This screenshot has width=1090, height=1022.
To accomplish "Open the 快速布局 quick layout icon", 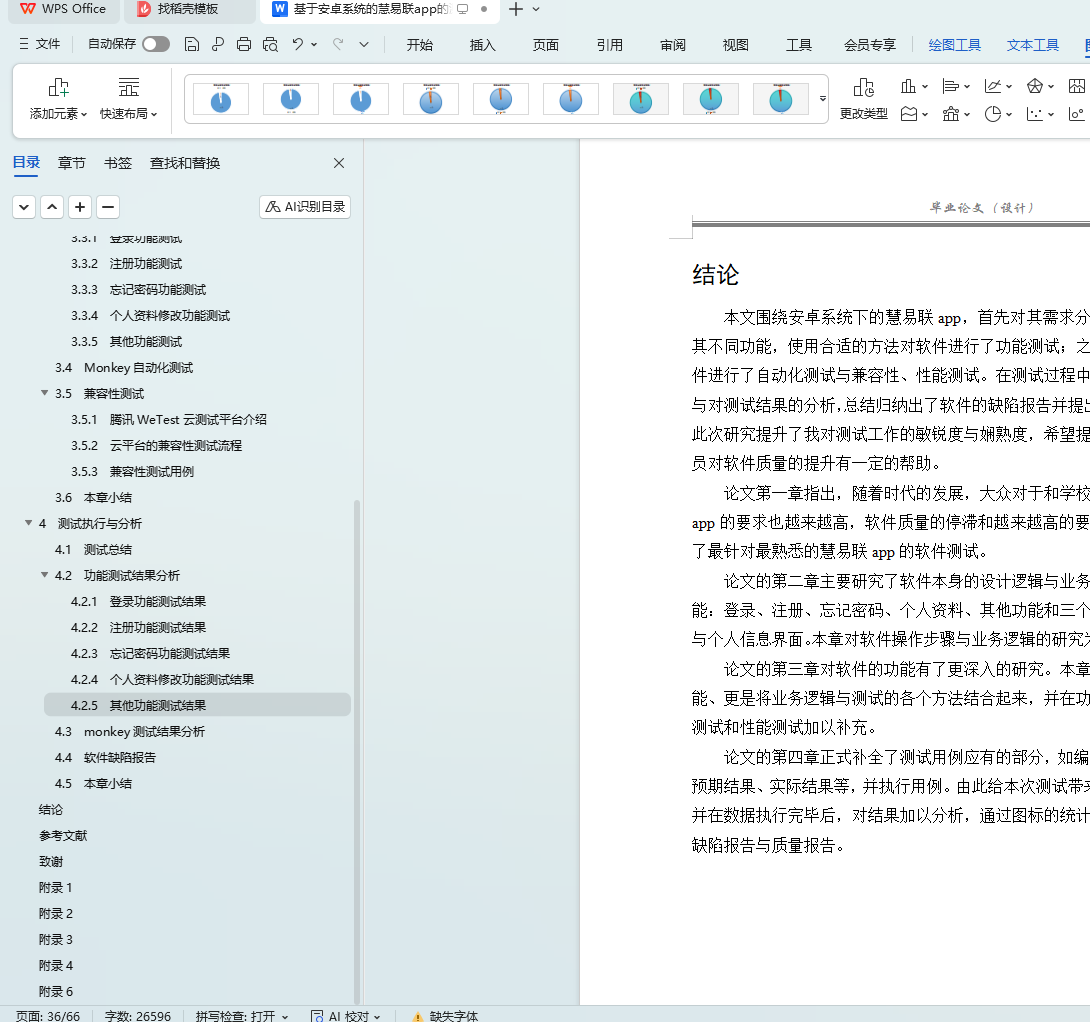I will click(128, 88).
